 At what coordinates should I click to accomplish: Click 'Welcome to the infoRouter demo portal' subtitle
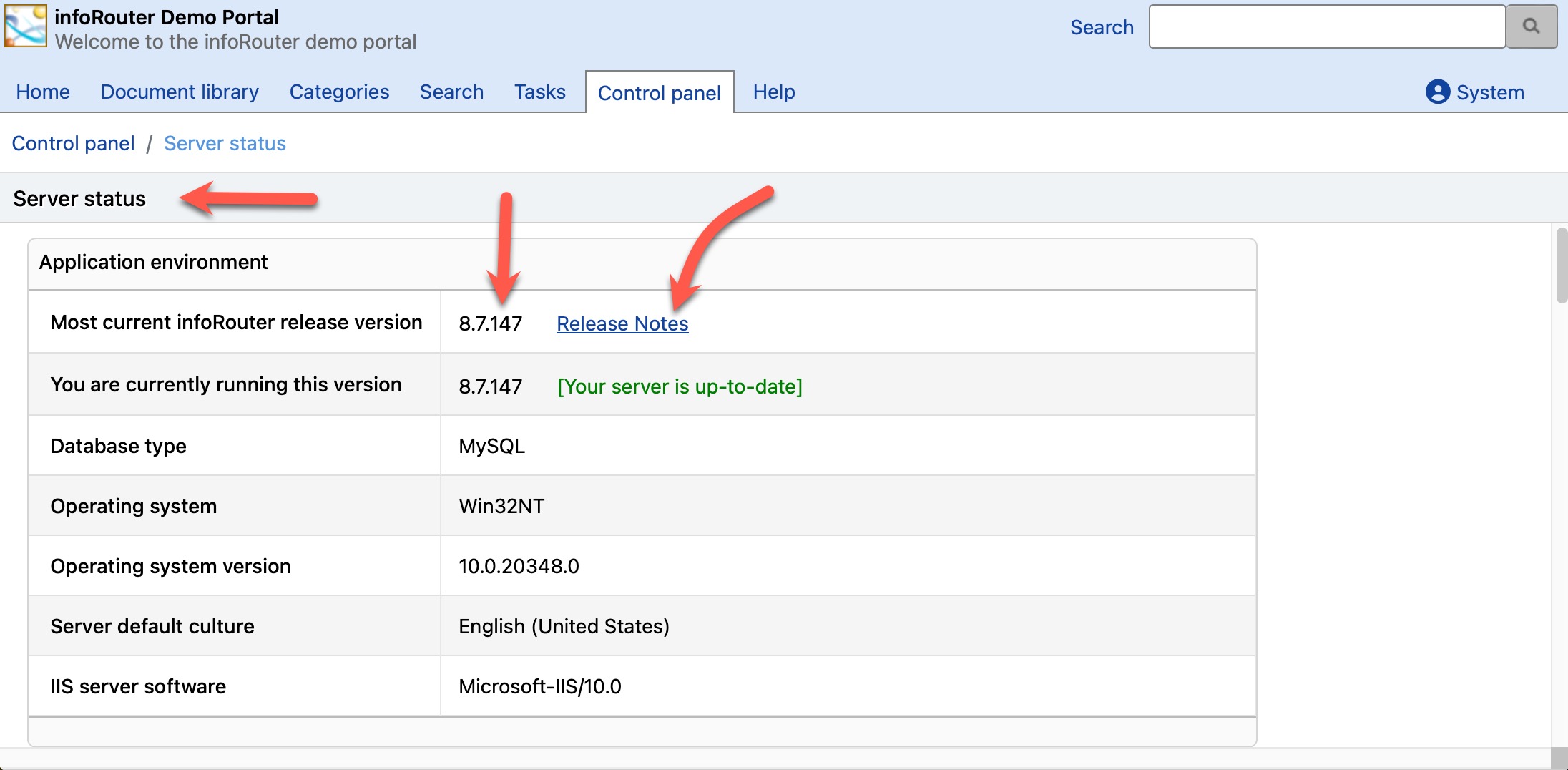[235, 42]
